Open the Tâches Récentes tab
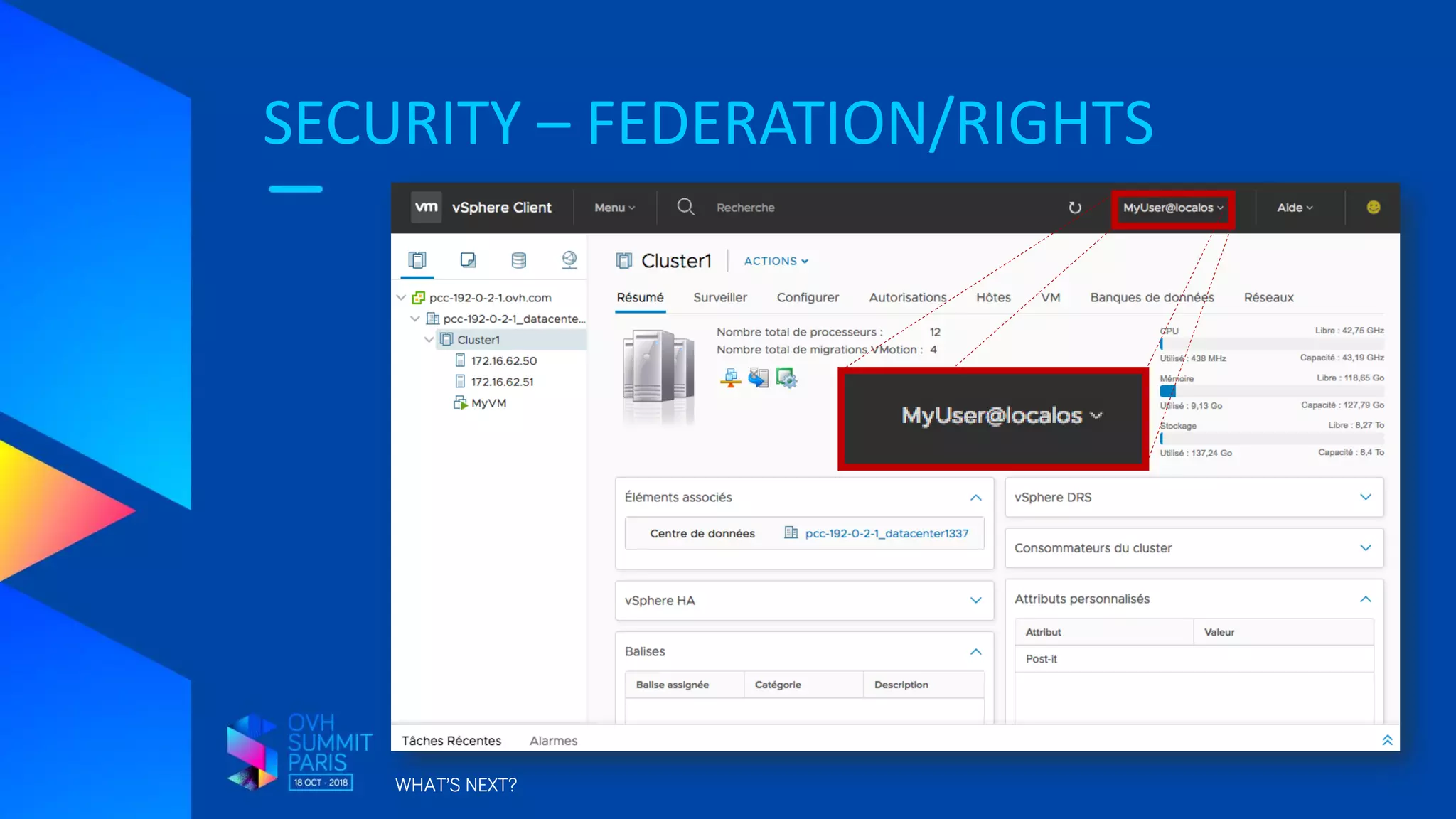 point(451,741)
